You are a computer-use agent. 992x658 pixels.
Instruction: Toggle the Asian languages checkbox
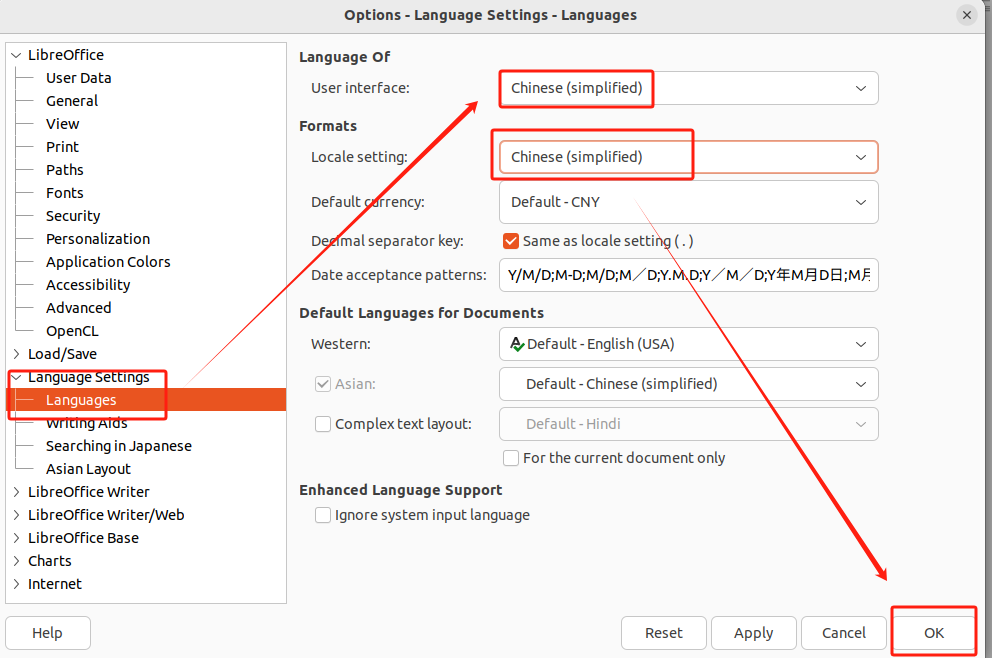[323, 384]
